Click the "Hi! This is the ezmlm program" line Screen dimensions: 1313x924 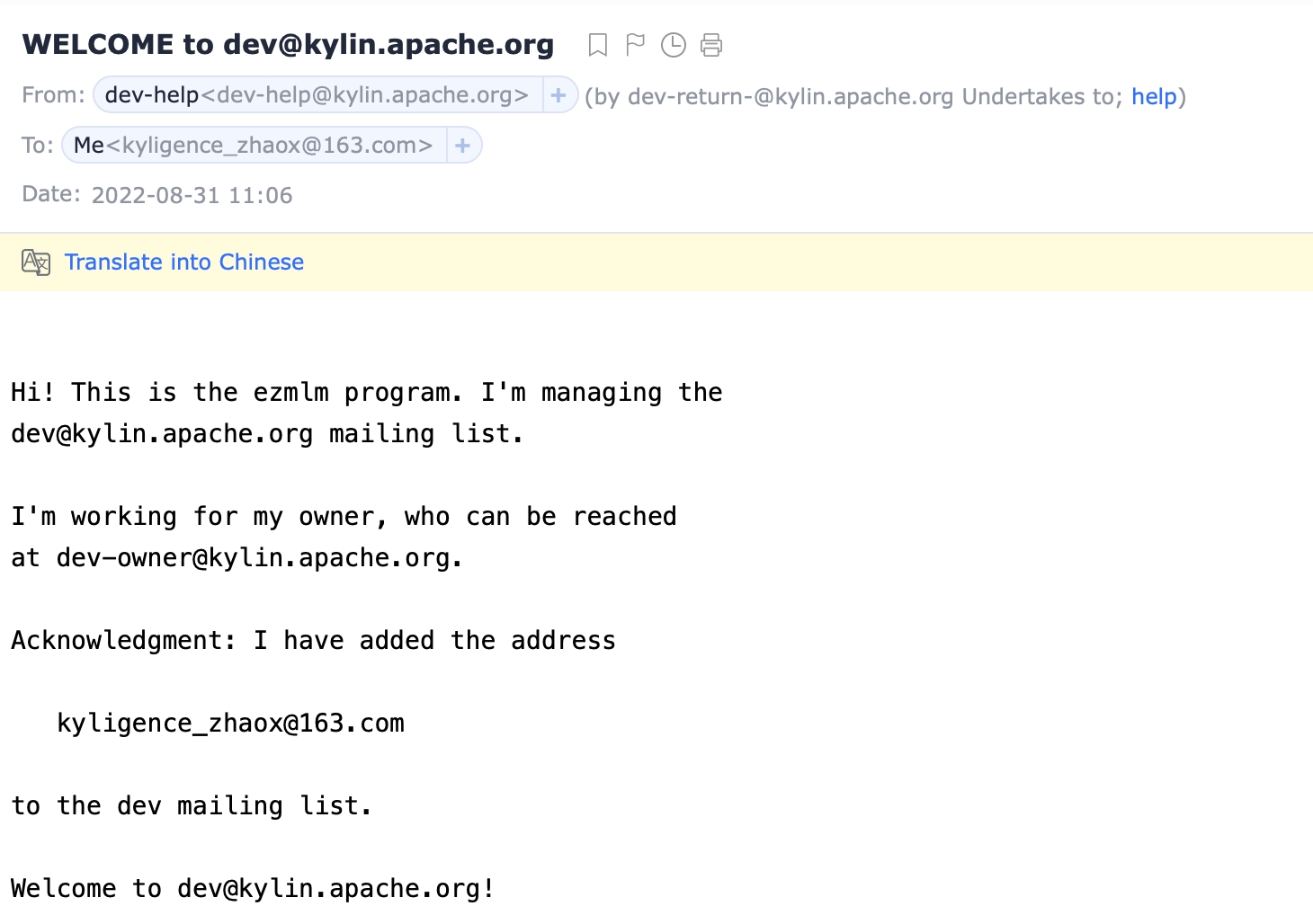click(366, 393)
